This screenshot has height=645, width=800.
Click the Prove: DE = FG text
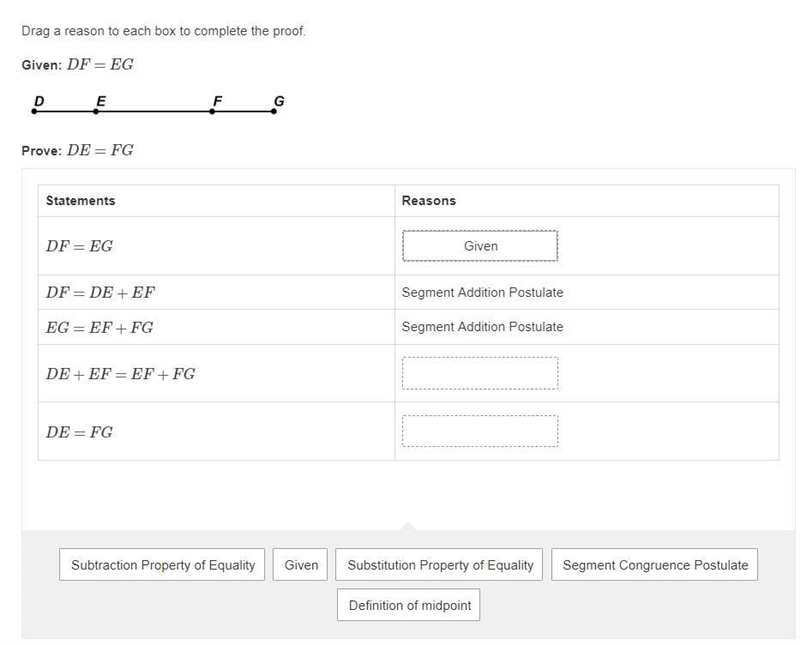78,150
